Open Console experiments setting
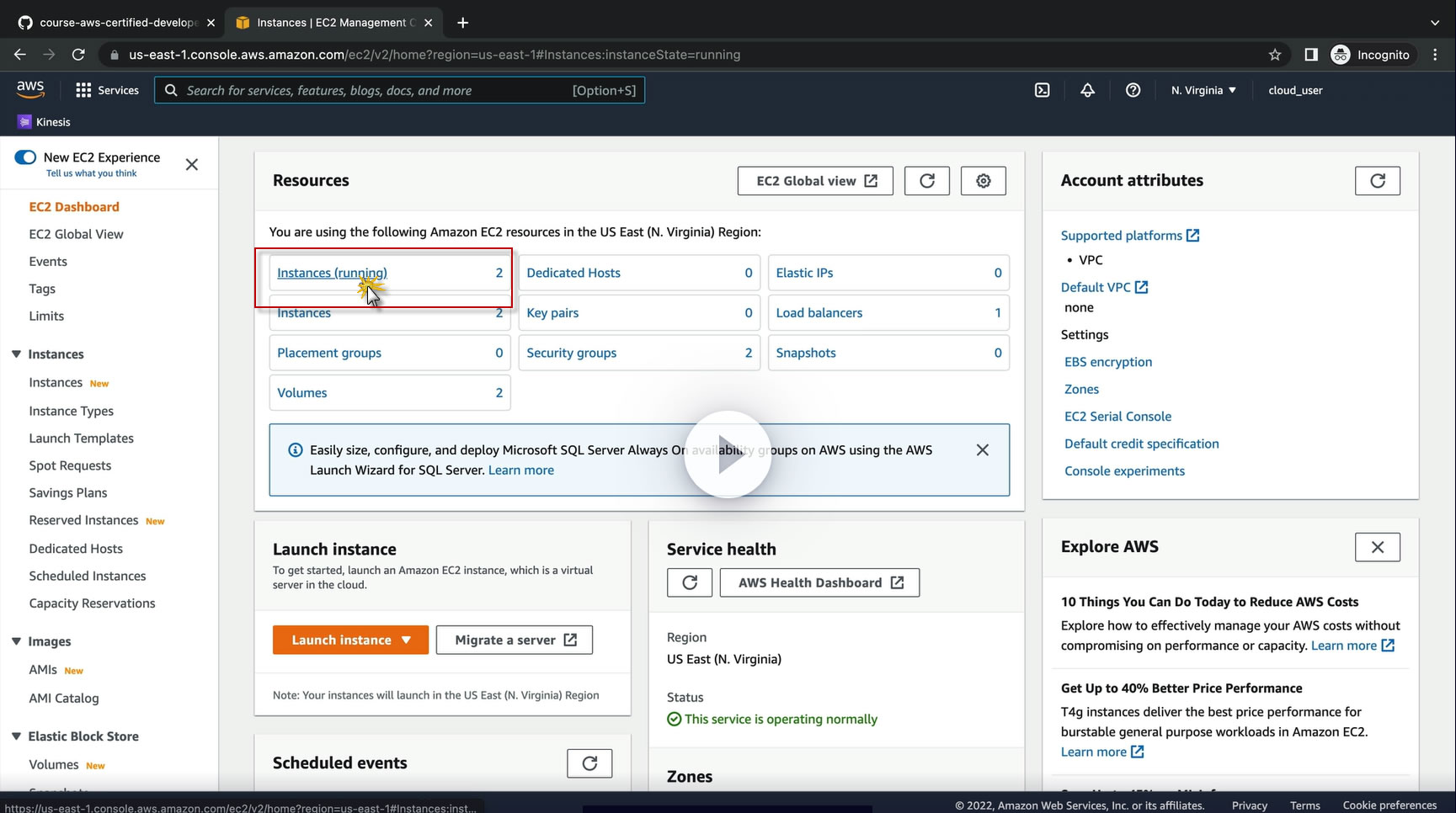1456x813 pixels. pos(1124,471)
